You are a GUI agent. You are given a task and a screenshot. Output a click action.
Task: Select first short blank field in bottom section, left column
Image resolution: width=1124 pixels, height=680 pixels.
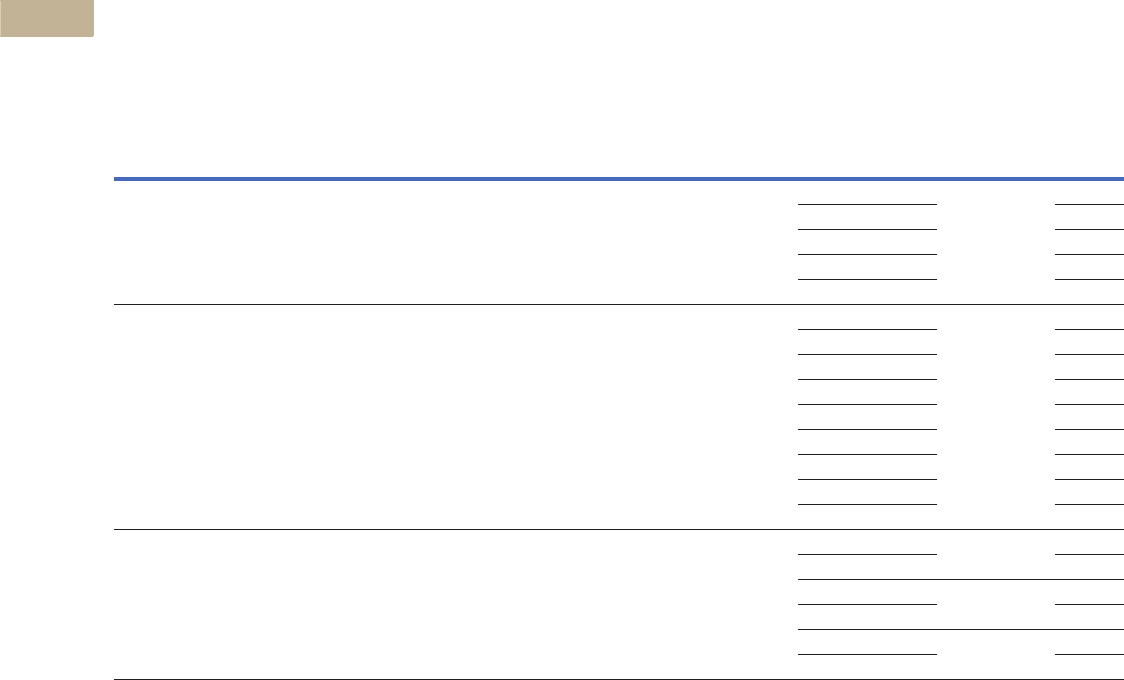[x=867, y=555]
